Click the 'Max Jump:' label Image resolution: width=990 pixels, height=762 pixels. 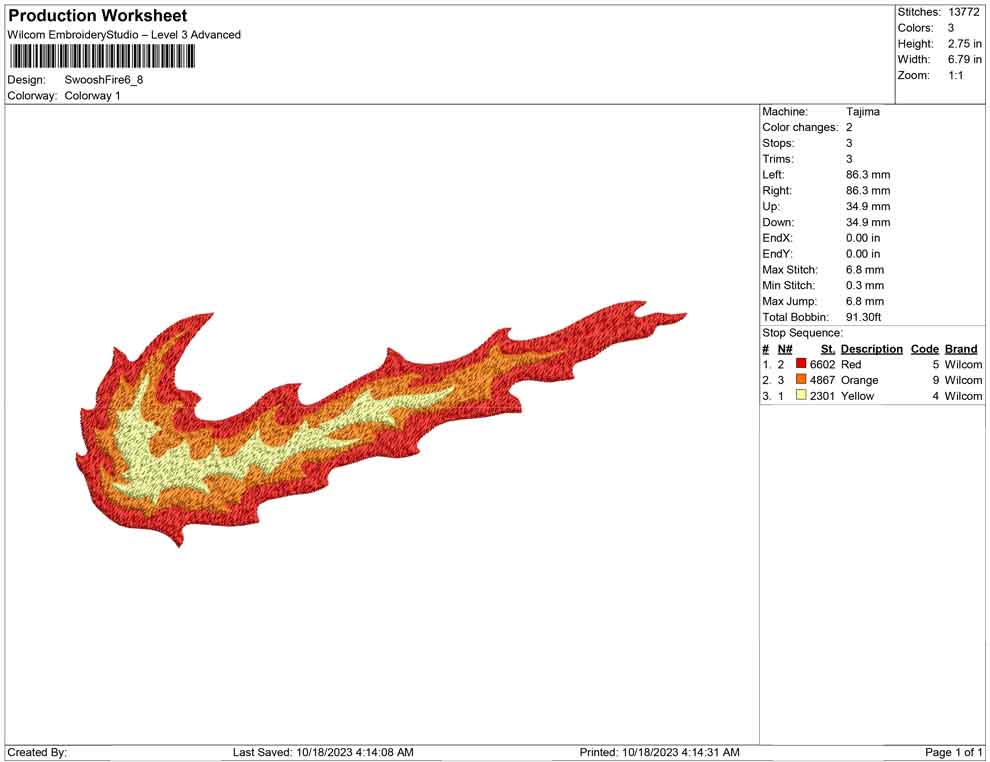pos(789,301)
